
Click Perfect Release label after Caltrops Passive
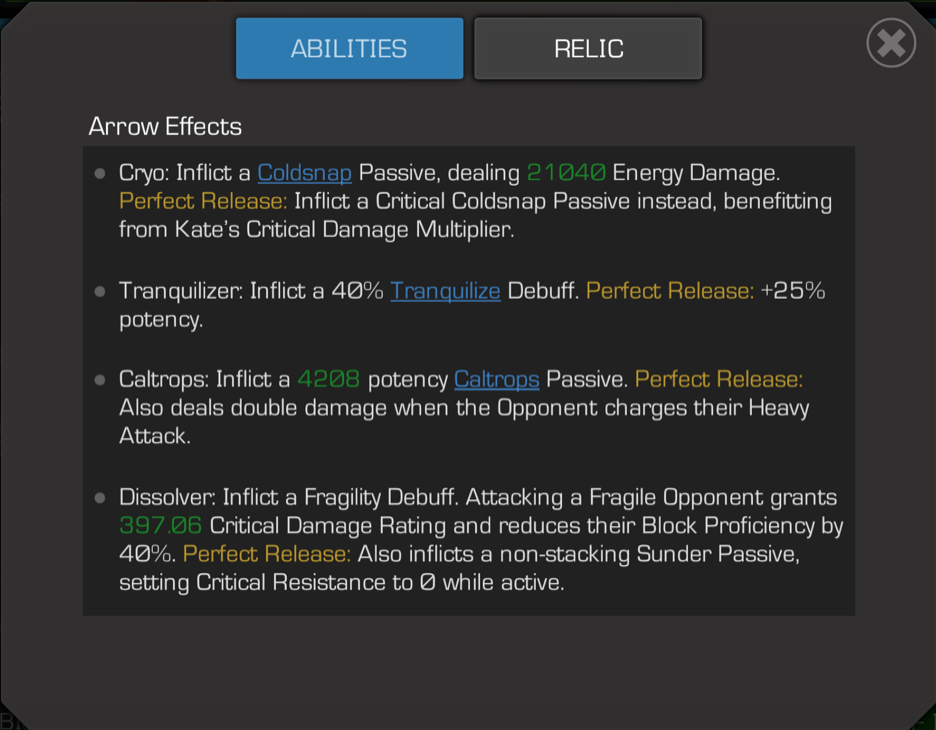[x=719, y=380]
